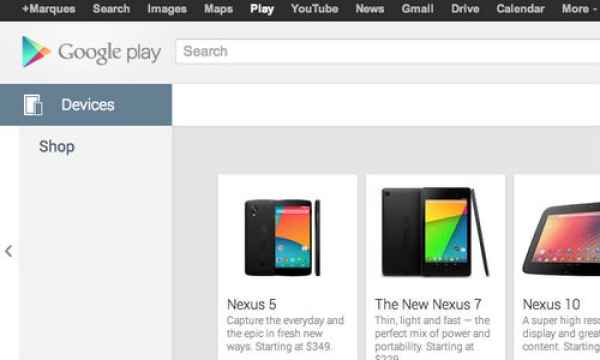Open News in the top bar

pos(370,8)
